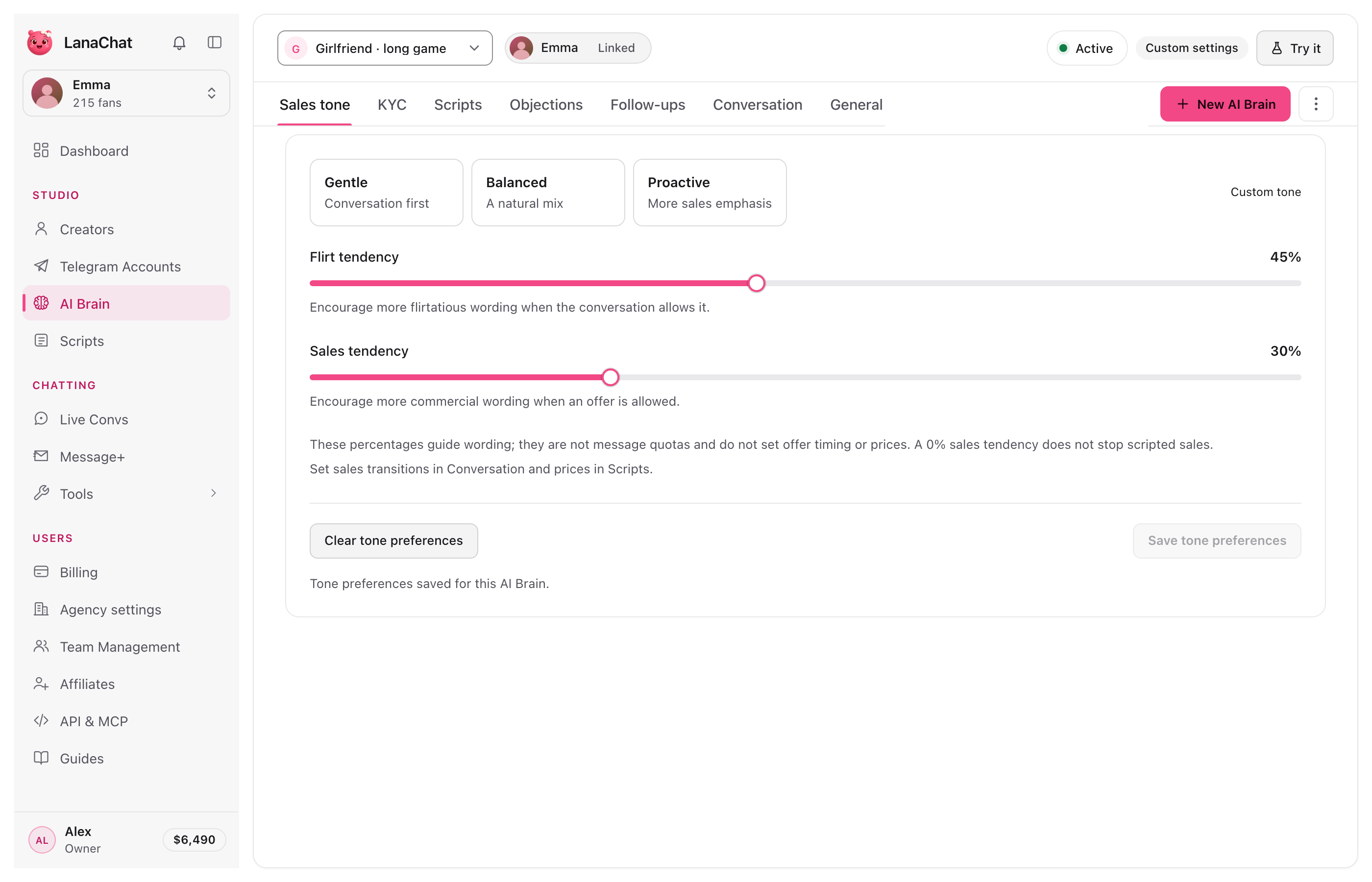
Task: Open Guides
Action: tap(126, 759)
